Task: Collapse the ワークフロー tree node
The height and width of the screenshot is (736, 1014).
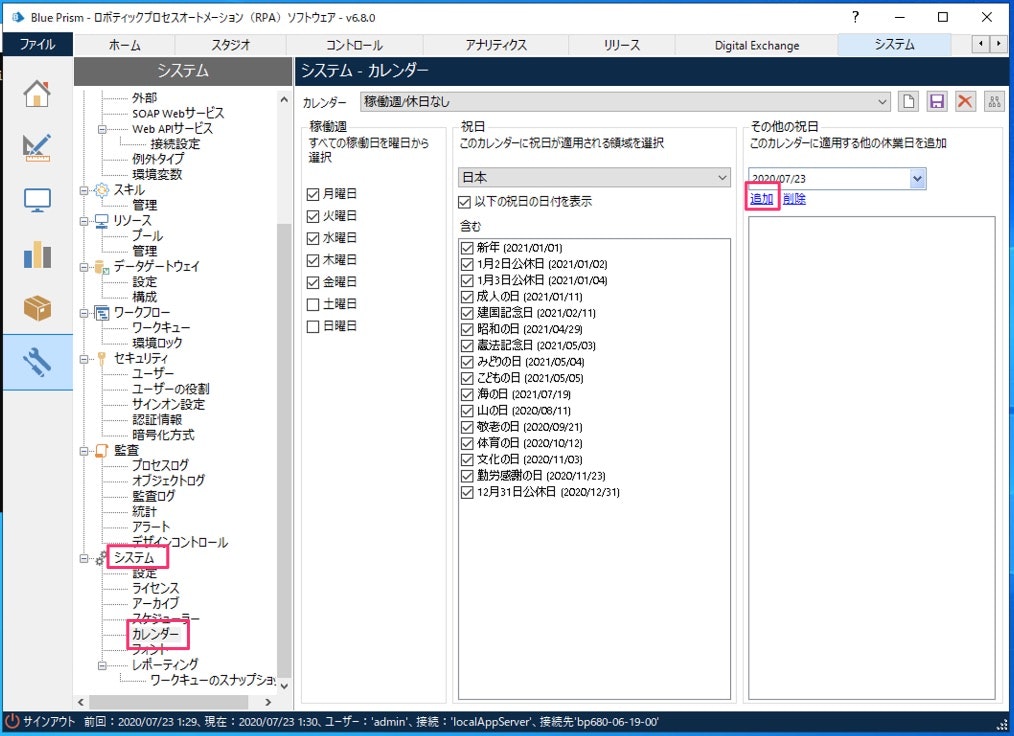Action: coord(83,313)
